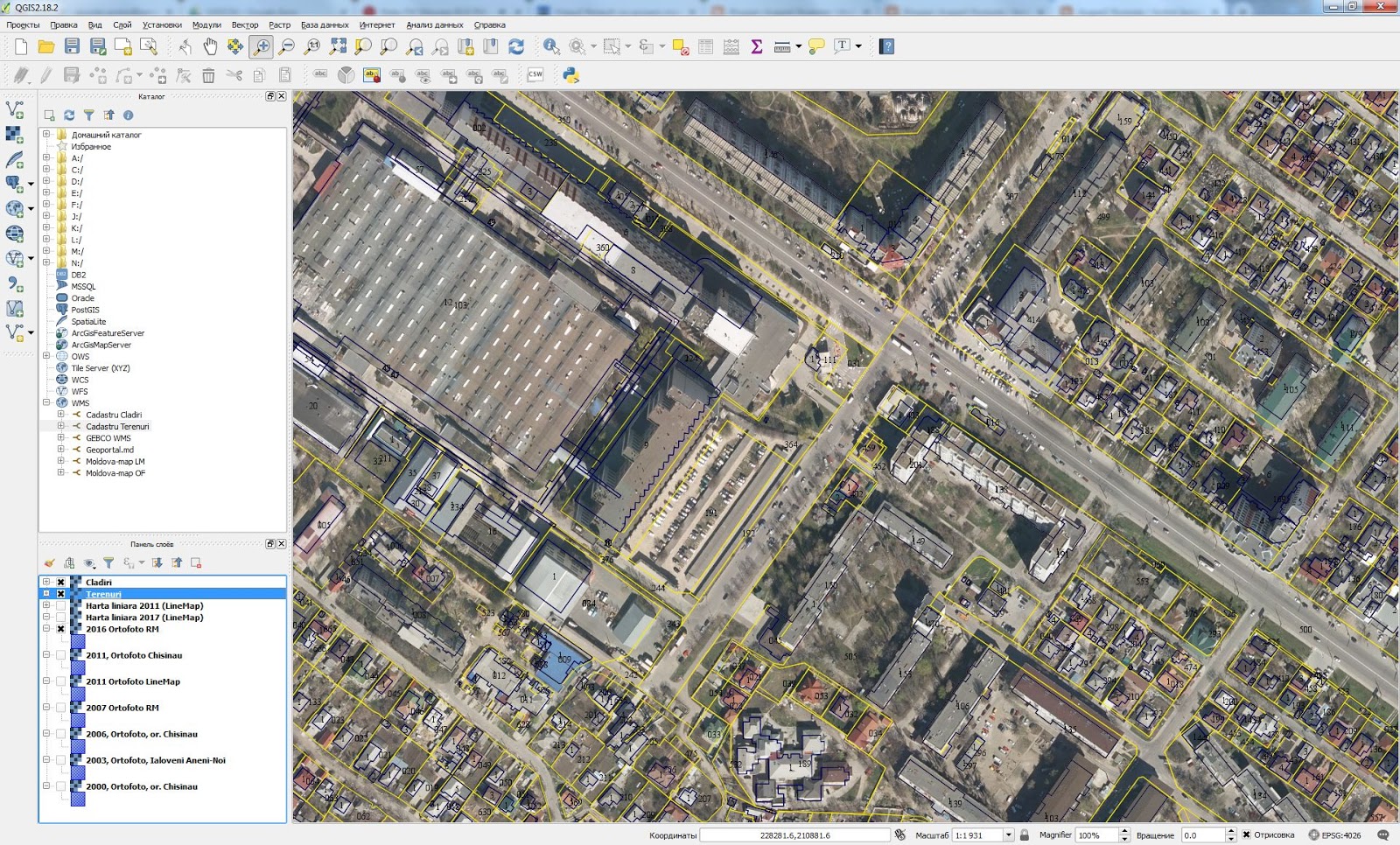Image resolution: width=1400 pixels, height=845 pixels.
Task: Filter the layer legend with the funnel icon
Action: [x=108, y=562]
